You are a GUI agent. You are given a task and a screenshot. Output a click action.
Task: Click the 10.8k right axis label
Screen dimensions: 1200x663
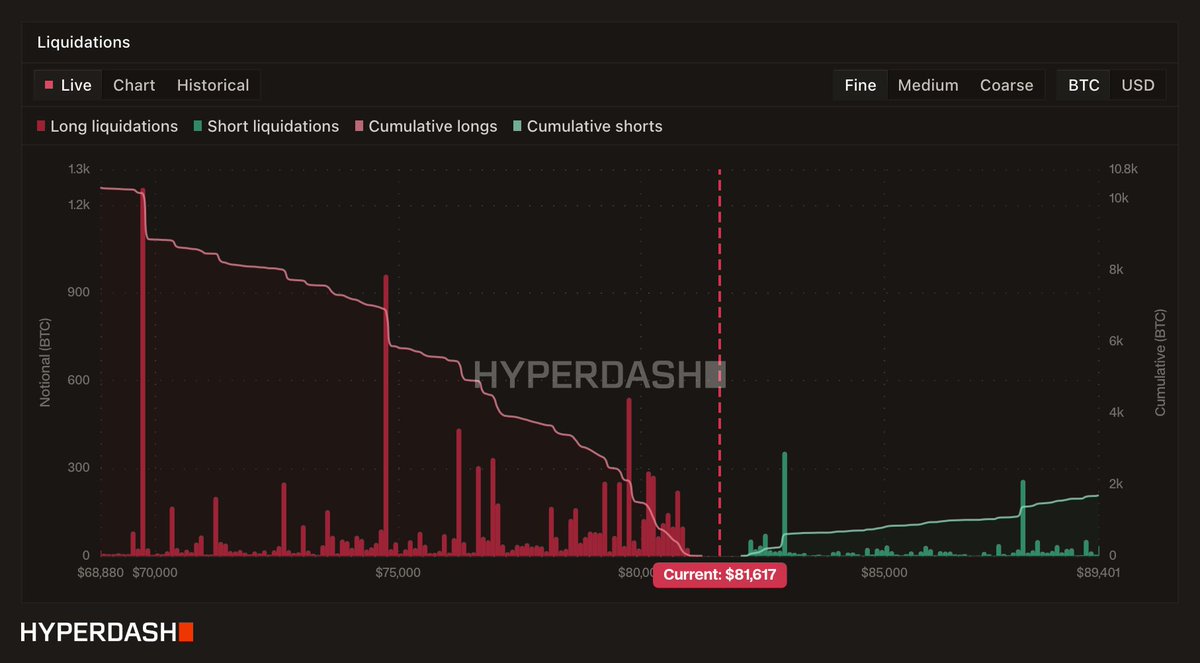click(x=1125, y=170)
